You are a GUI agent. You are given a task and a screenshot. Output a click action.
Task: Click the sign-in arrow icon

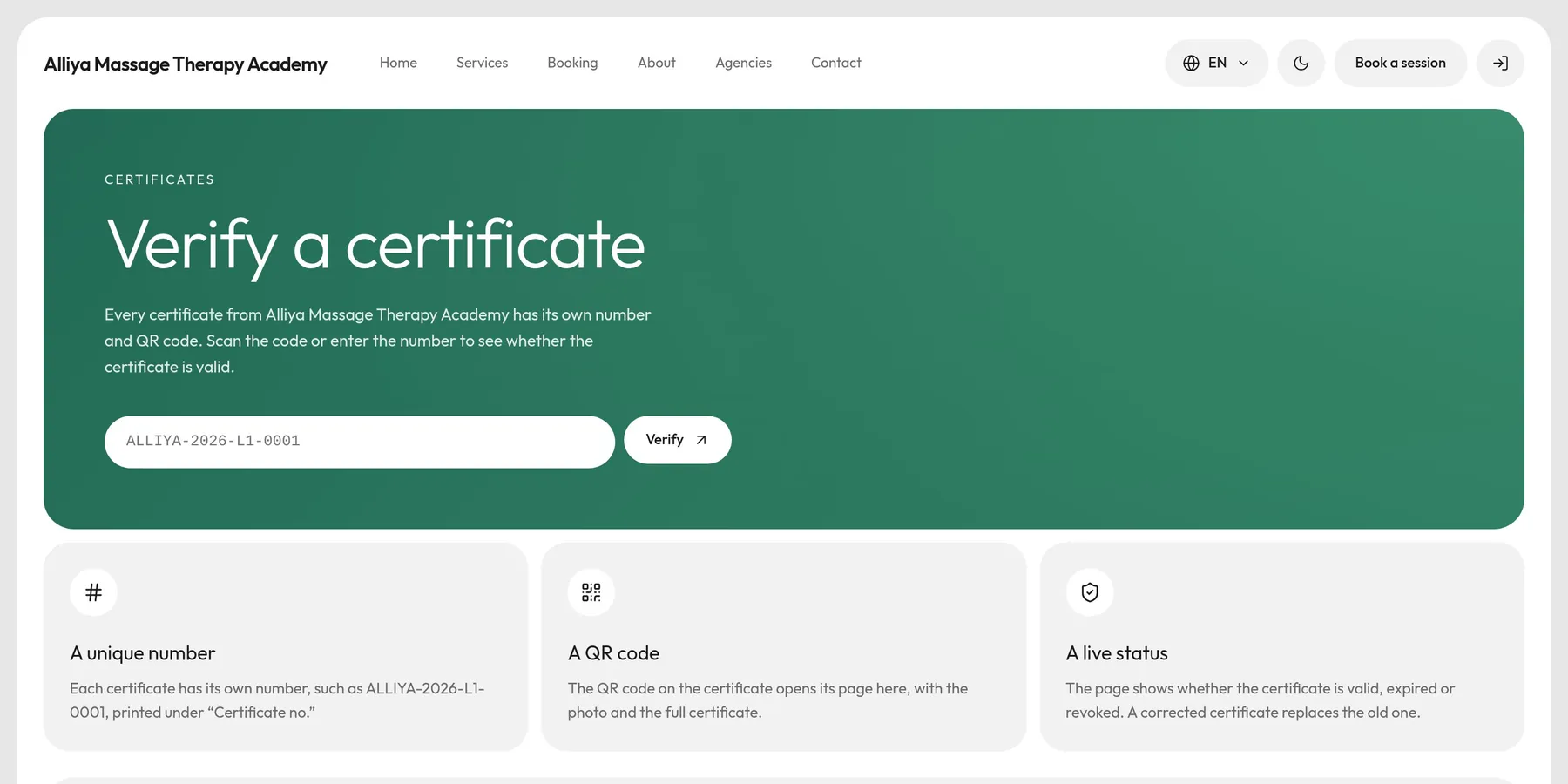pyautogui.click(x=1500, y=63)
